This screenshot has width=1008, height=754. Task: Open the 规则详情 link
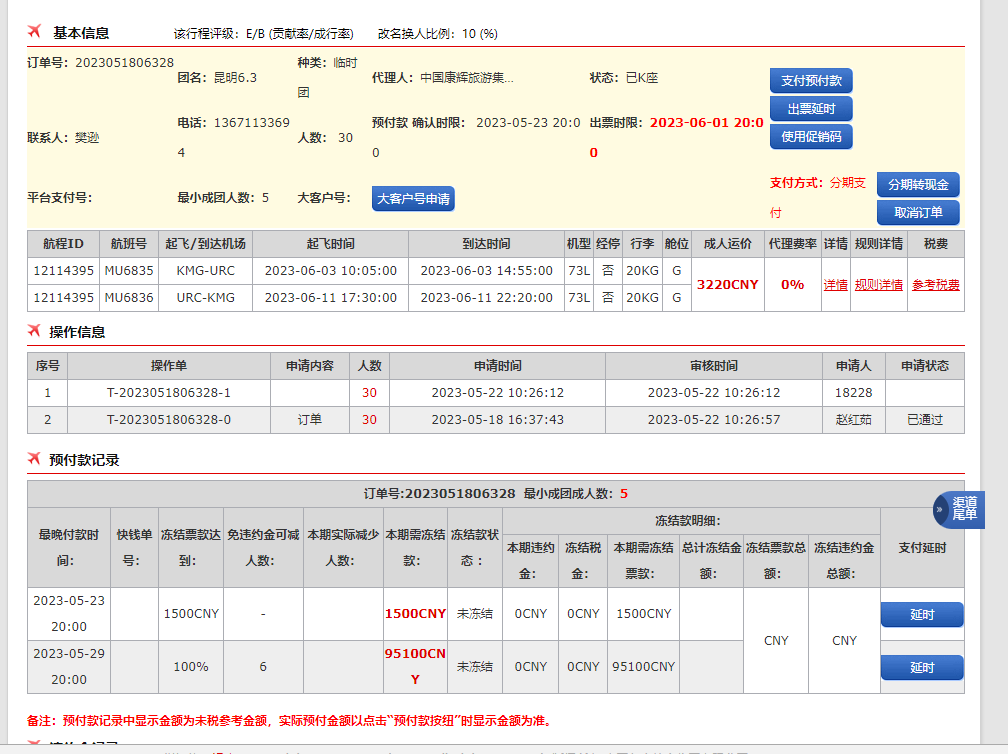(x=878, y=285)
